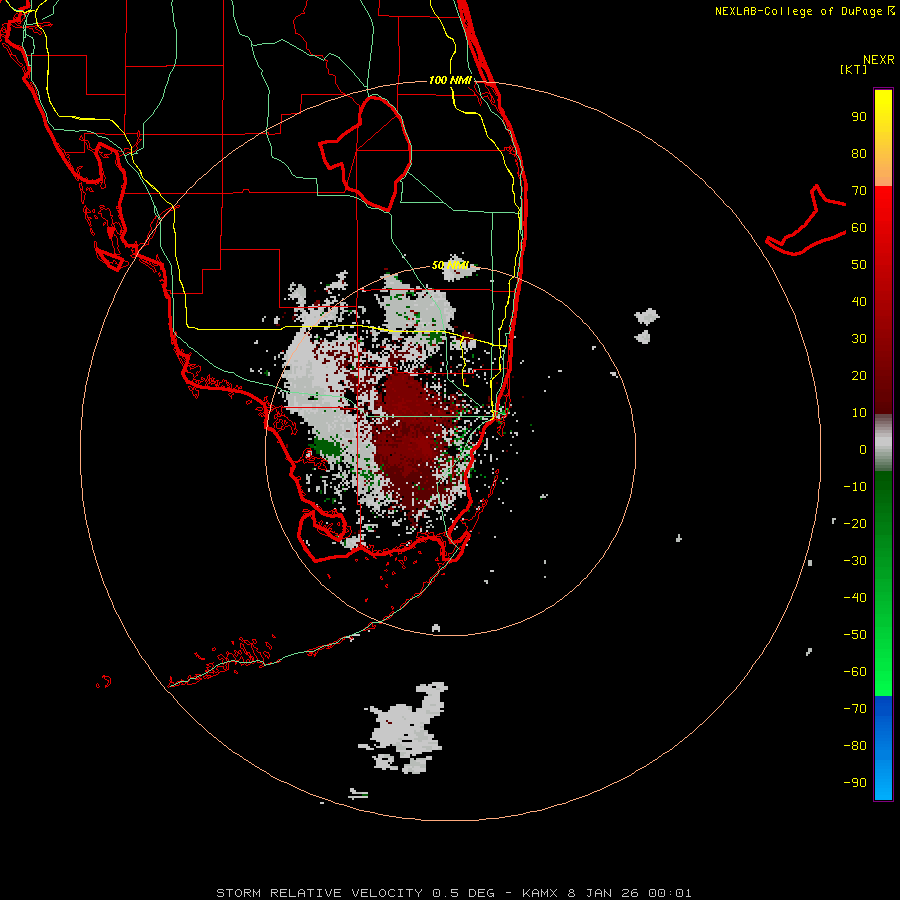Click the [KT] units label
The width and height of the screenshot is (900, 900).
[854, 69]
